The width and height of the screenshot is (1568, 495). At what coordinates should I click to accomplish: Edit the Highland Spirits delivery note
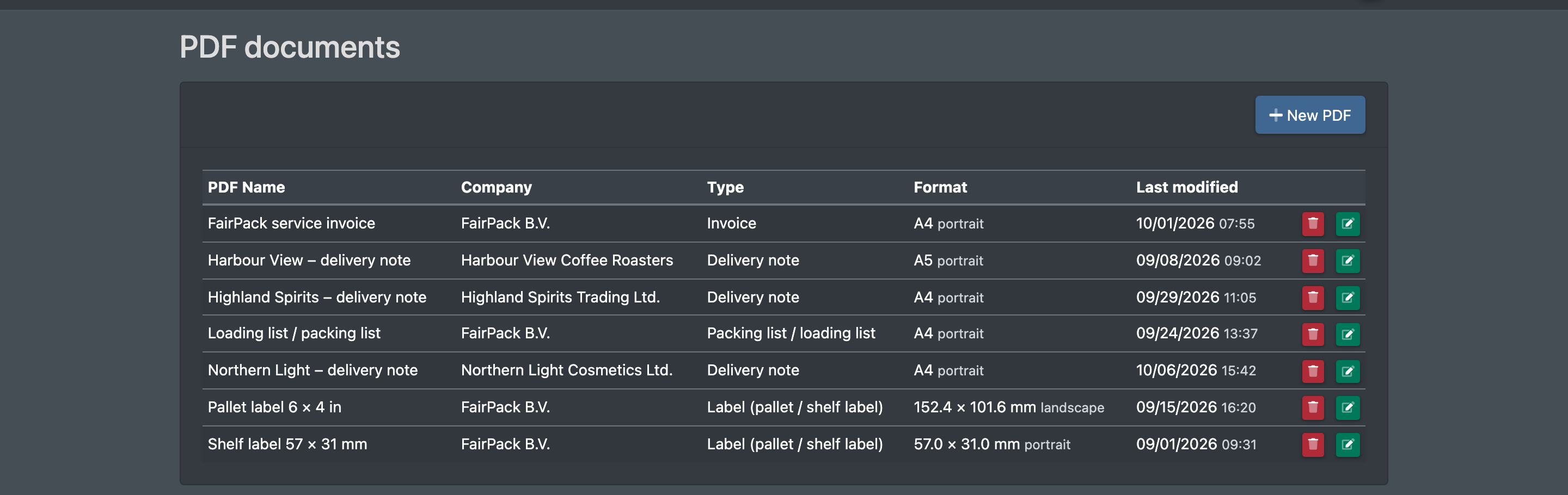tap(1347, 298)
